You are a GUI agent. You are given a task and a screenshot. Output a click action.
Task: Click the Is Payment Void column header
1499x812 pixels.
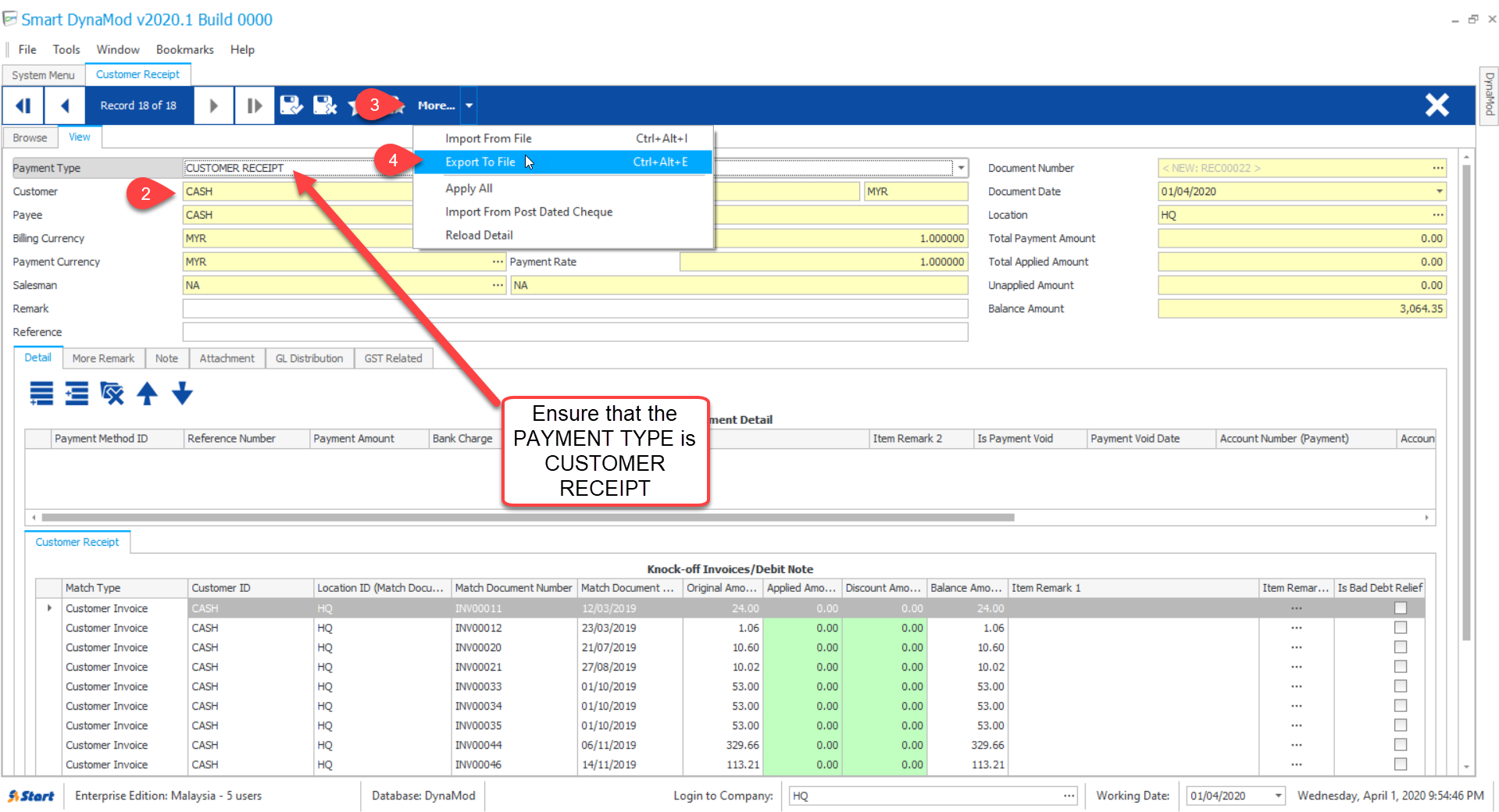(x=1030, y=439)
